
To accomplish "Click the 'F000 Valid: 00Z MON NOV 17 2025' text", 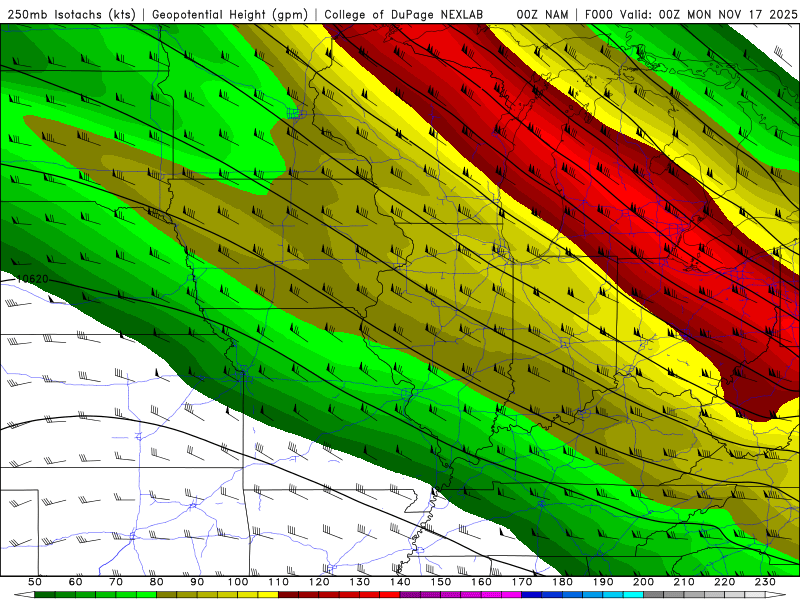I will 691,14.
